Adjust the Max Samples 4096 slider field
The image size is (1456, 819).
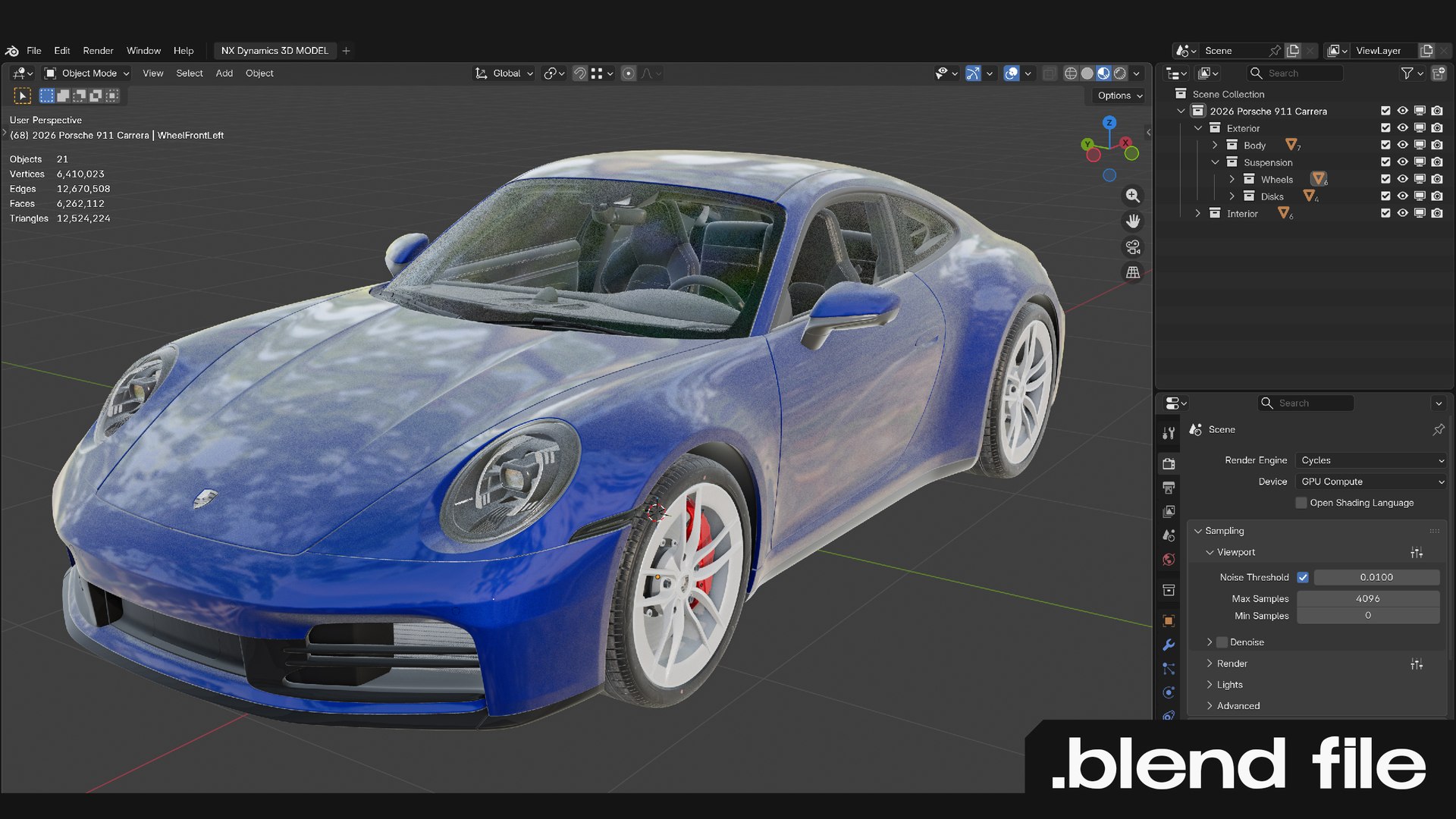[1368, 599]
